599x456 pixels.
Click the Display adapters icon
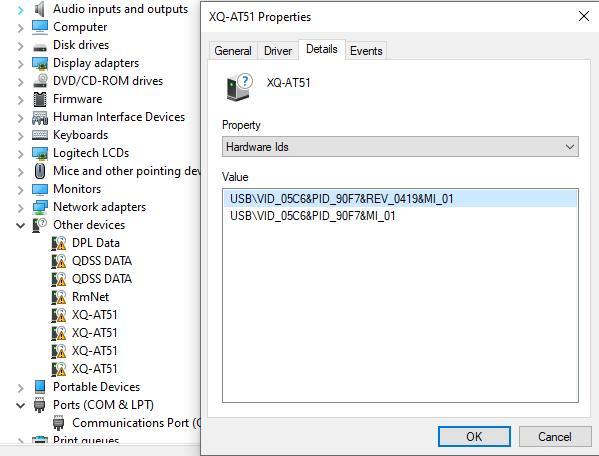pyautogui.click(x=40, y=63)
